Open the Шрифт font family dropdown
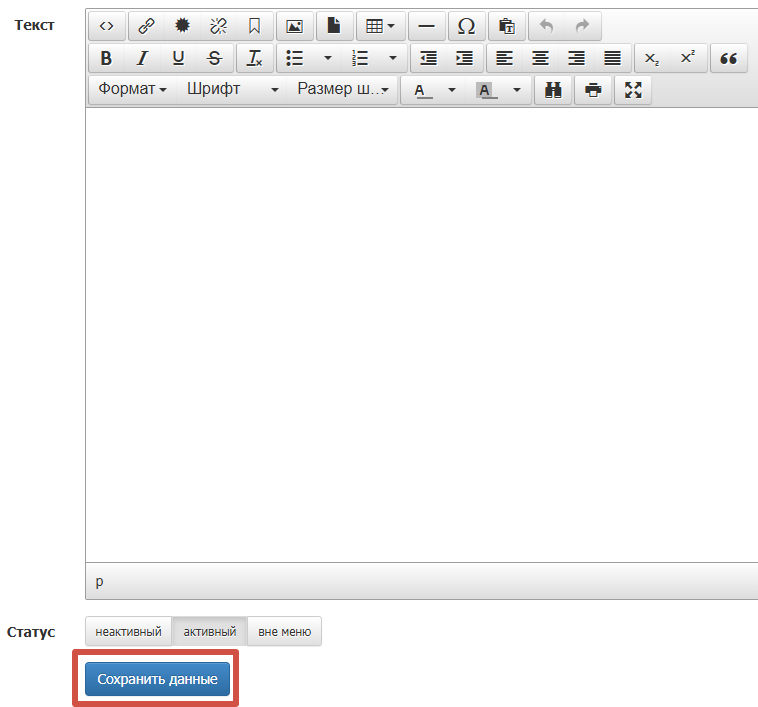The width and height of the screenshot is (758, 707). (232, 89)
